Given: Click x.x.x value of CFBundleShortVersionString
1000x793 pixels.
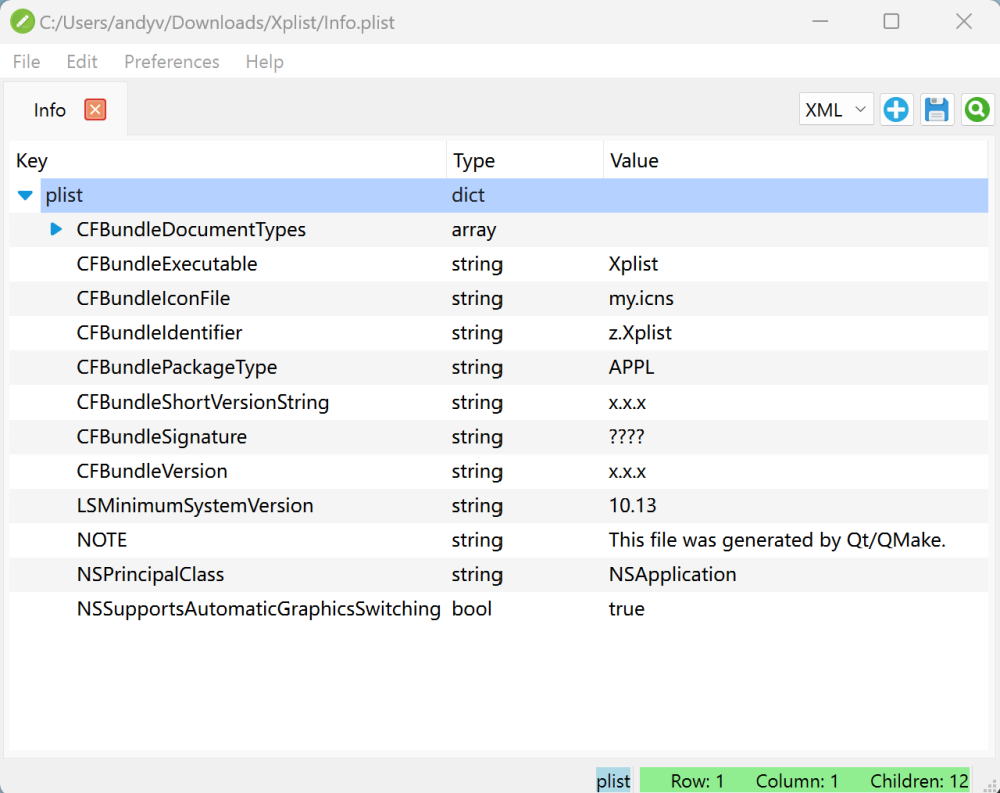Looking at the screenshot, I should [627, 403].
